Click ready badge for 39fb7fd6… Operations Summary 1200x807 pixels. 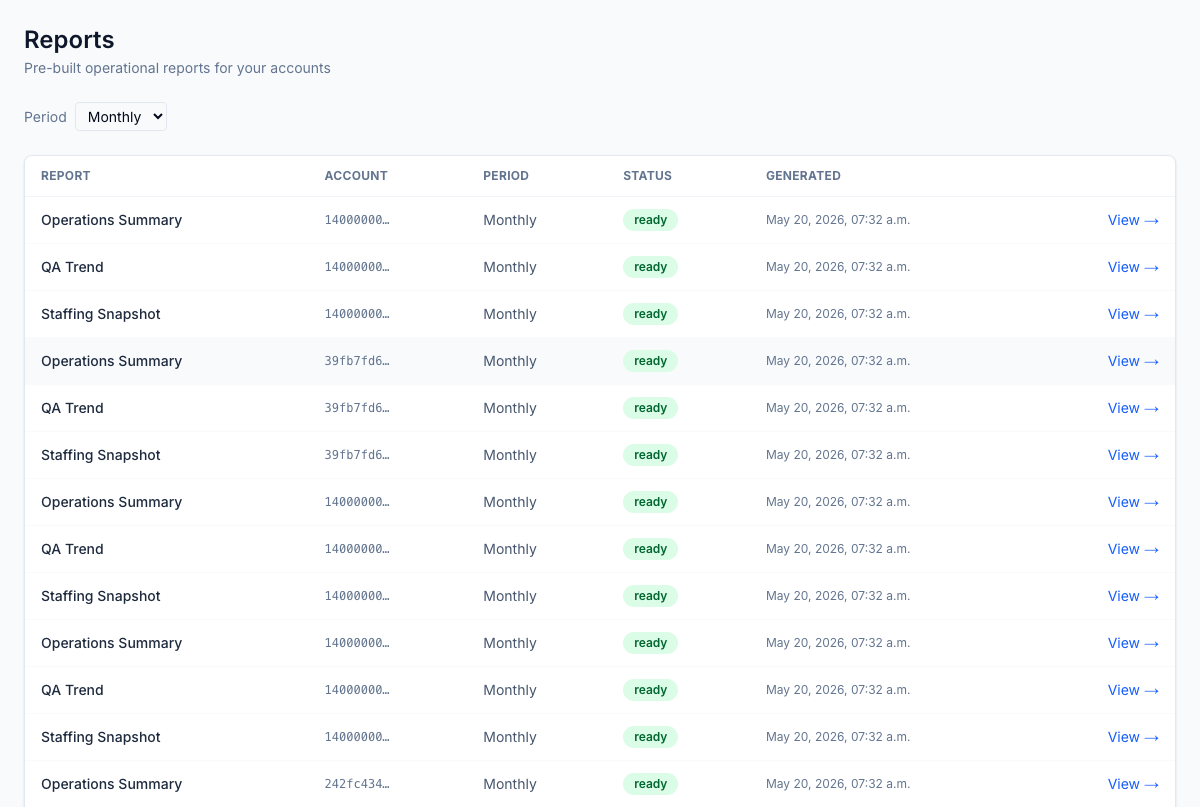click(x=650, y=361)
